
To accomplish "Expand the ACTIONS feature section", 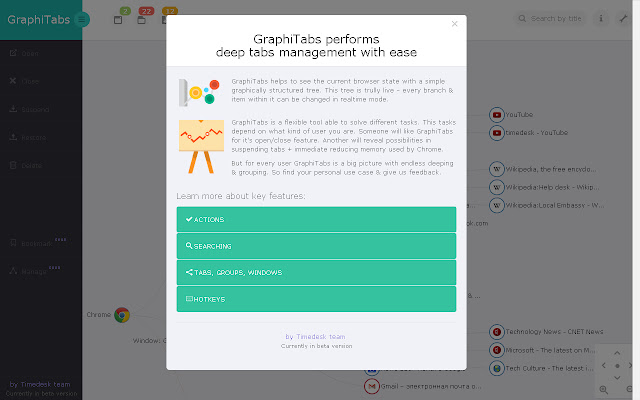I will (x=316, y=219).
